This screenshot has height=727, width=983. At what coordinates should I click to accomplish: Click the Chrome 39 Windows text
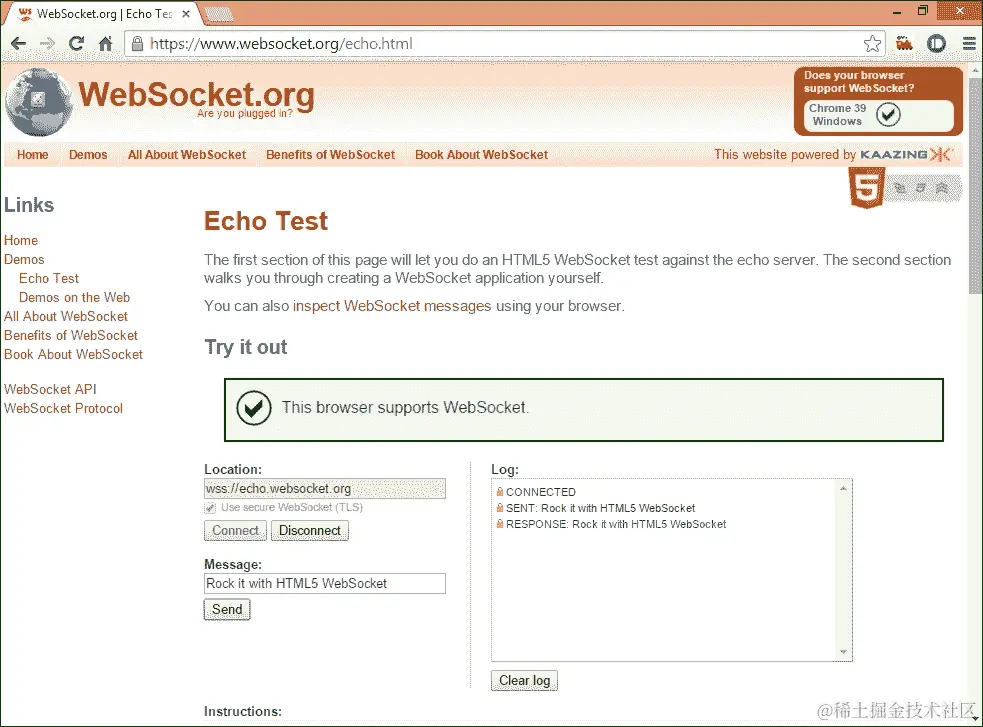[x=838, y=115]
